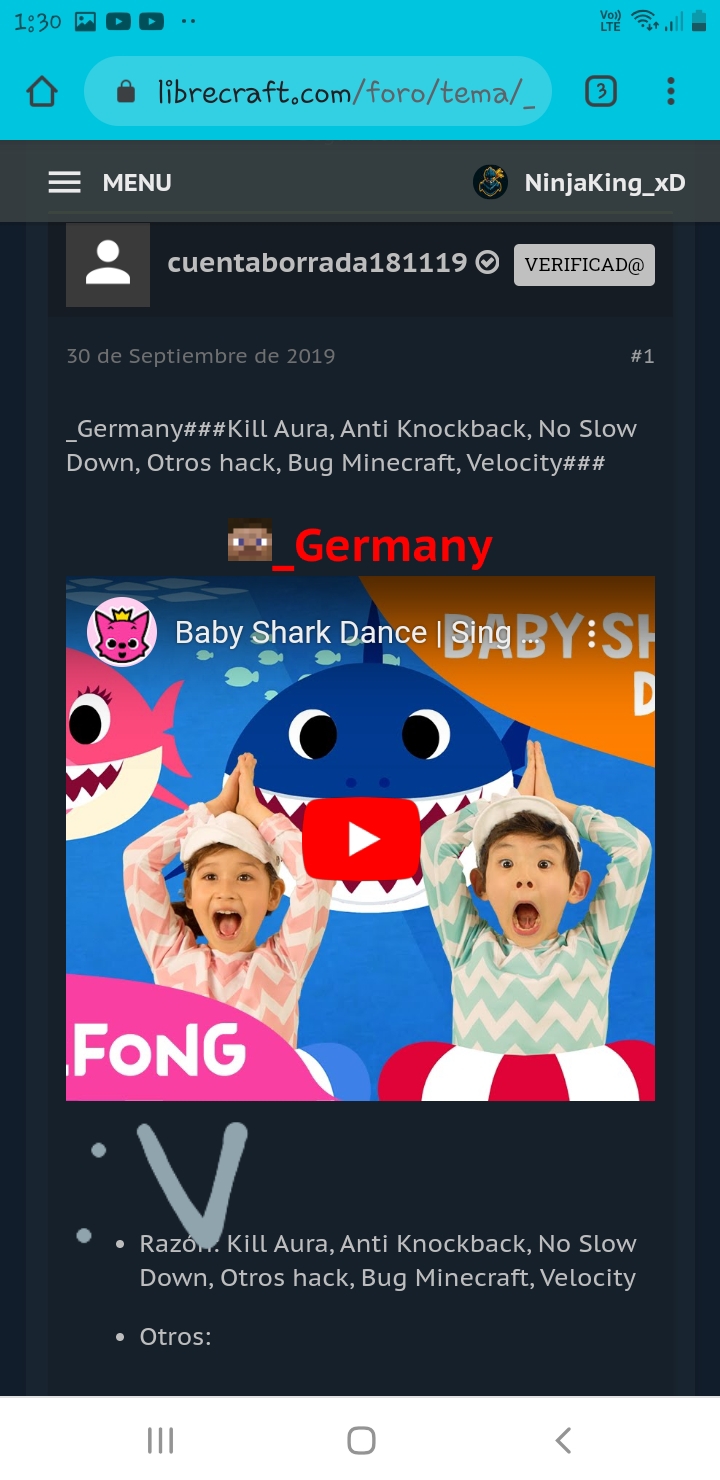Tap the browser home icon
This screenshot has height=1480, width=720.
[x=42, y=92]
